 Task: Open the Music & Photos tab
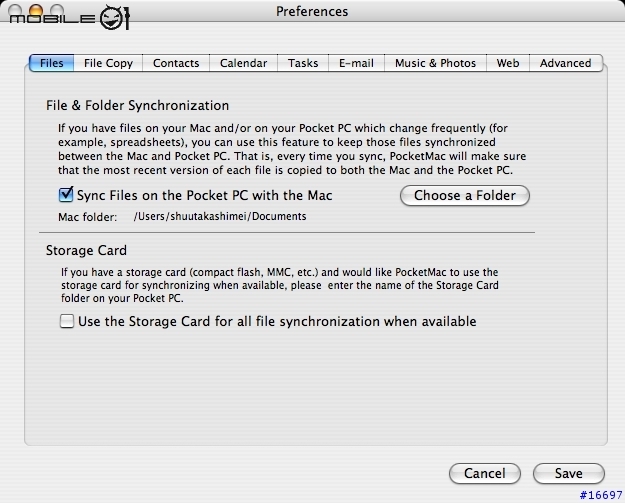(x=435, y=63)
